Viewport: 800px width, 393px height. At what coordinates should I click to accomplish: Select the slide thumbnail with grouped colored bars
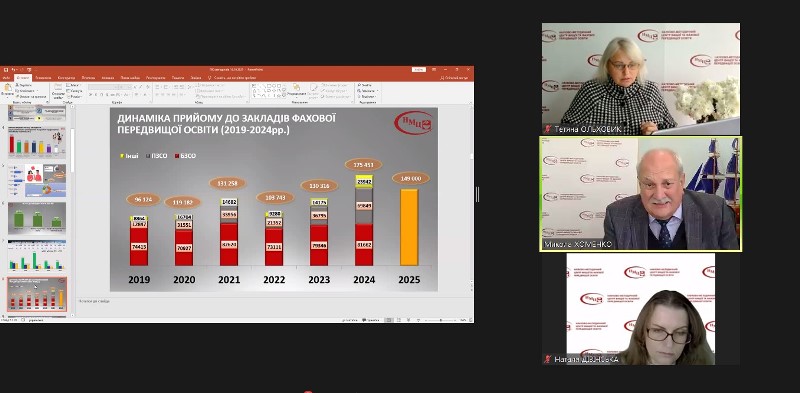click(37, 255)
